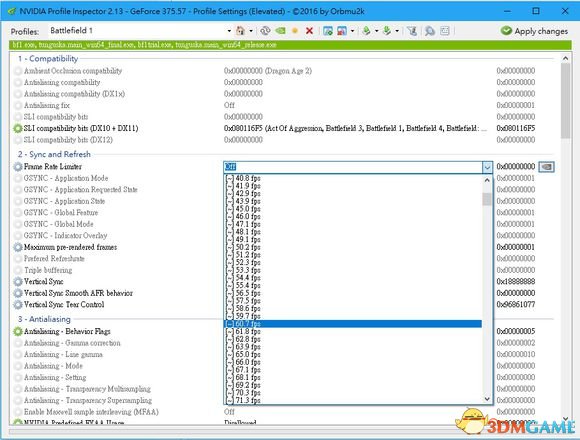The image size is (580, 440).
Task: Click the gear icon next to Maximum pre-rendered frames
Action: point(18,247)
